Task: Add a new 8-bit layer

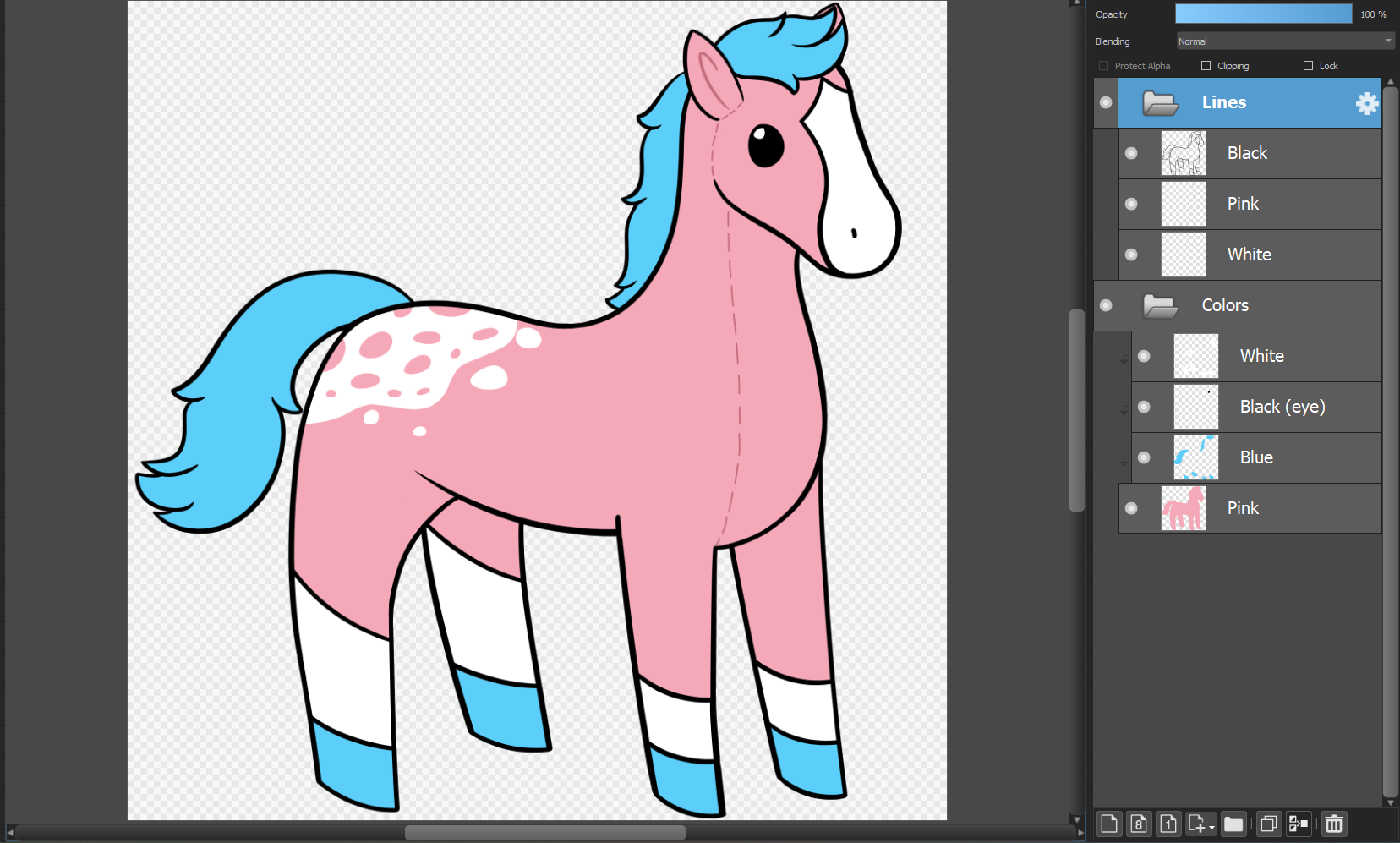Action: 1139,824
